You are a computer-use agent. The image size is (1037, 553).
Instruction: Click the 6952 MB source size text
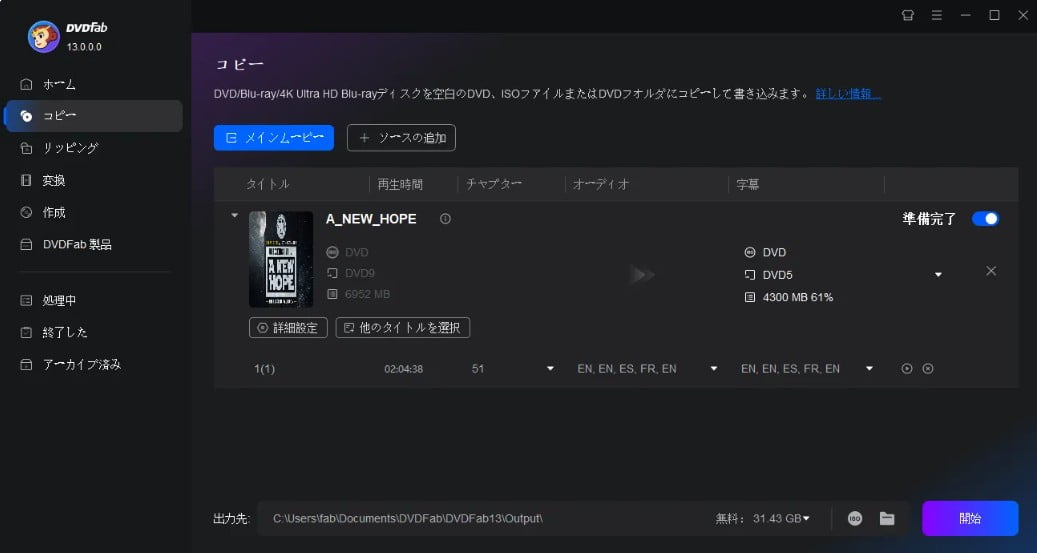pos(367,294)
